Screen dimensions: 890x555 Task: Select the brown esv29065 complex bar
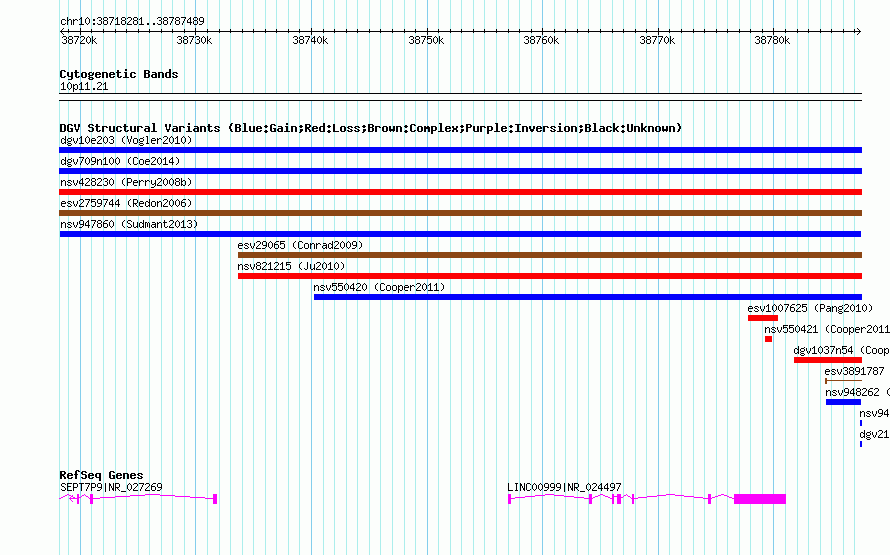click(550, 255)
